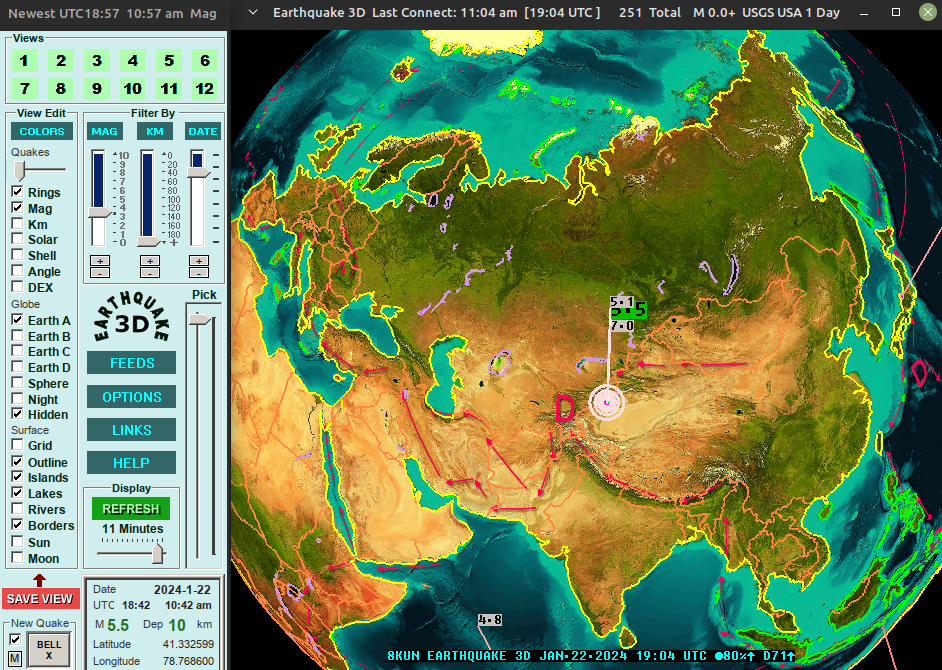Enable the Night checkbox
Viewport: 942px width, 670px height.
[x=17, y=398]
